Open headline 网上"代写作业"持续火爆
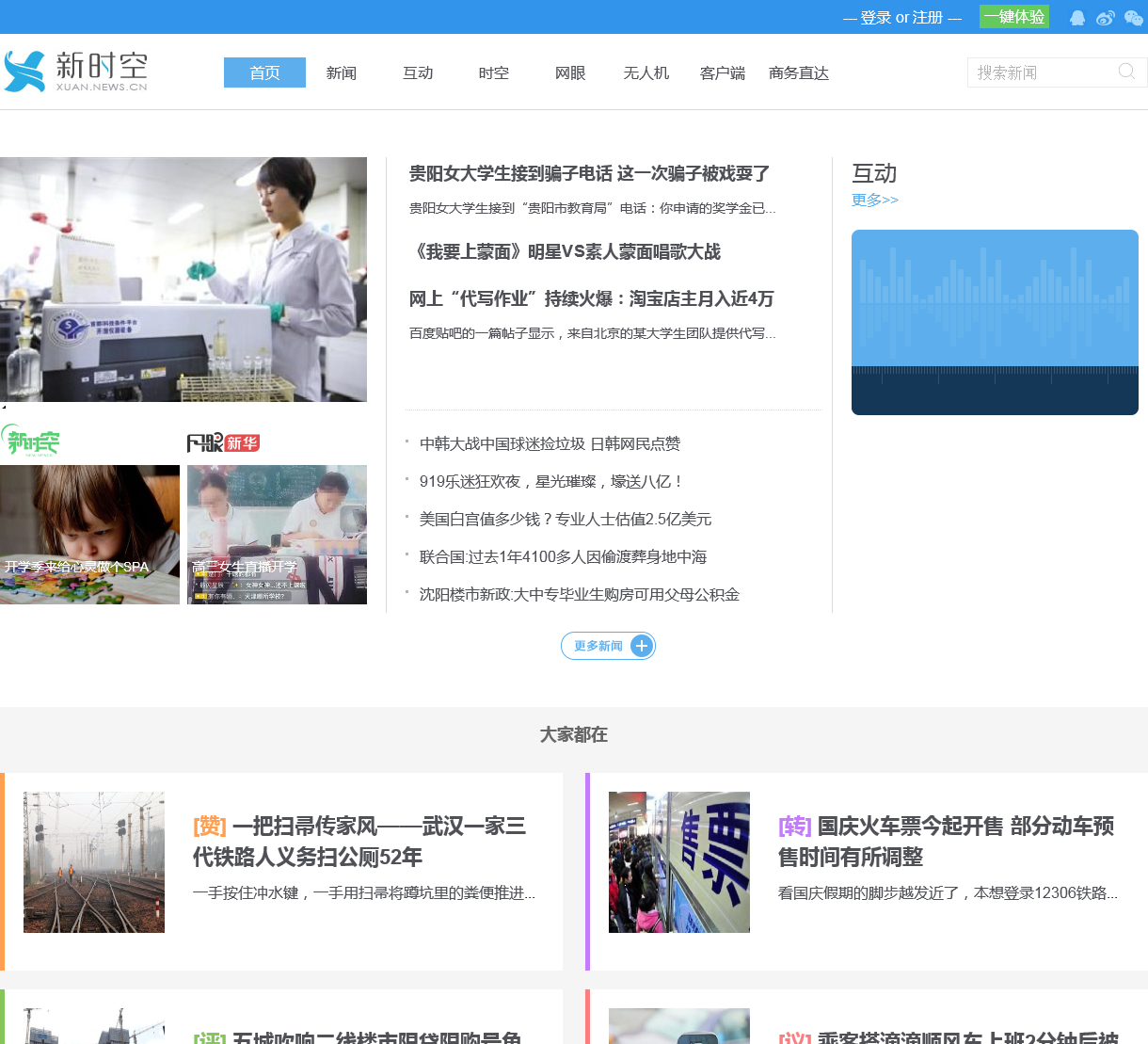This screenshot has width=1148, height=1044. [x=591, y=298]
